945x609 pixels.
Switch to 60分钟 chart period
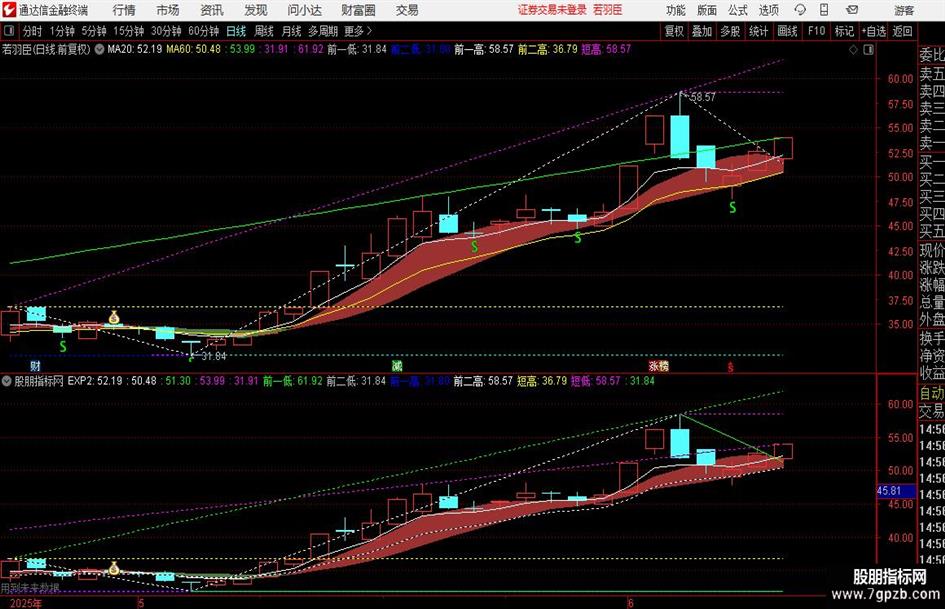pyautogui.click(x=203, y=31)
